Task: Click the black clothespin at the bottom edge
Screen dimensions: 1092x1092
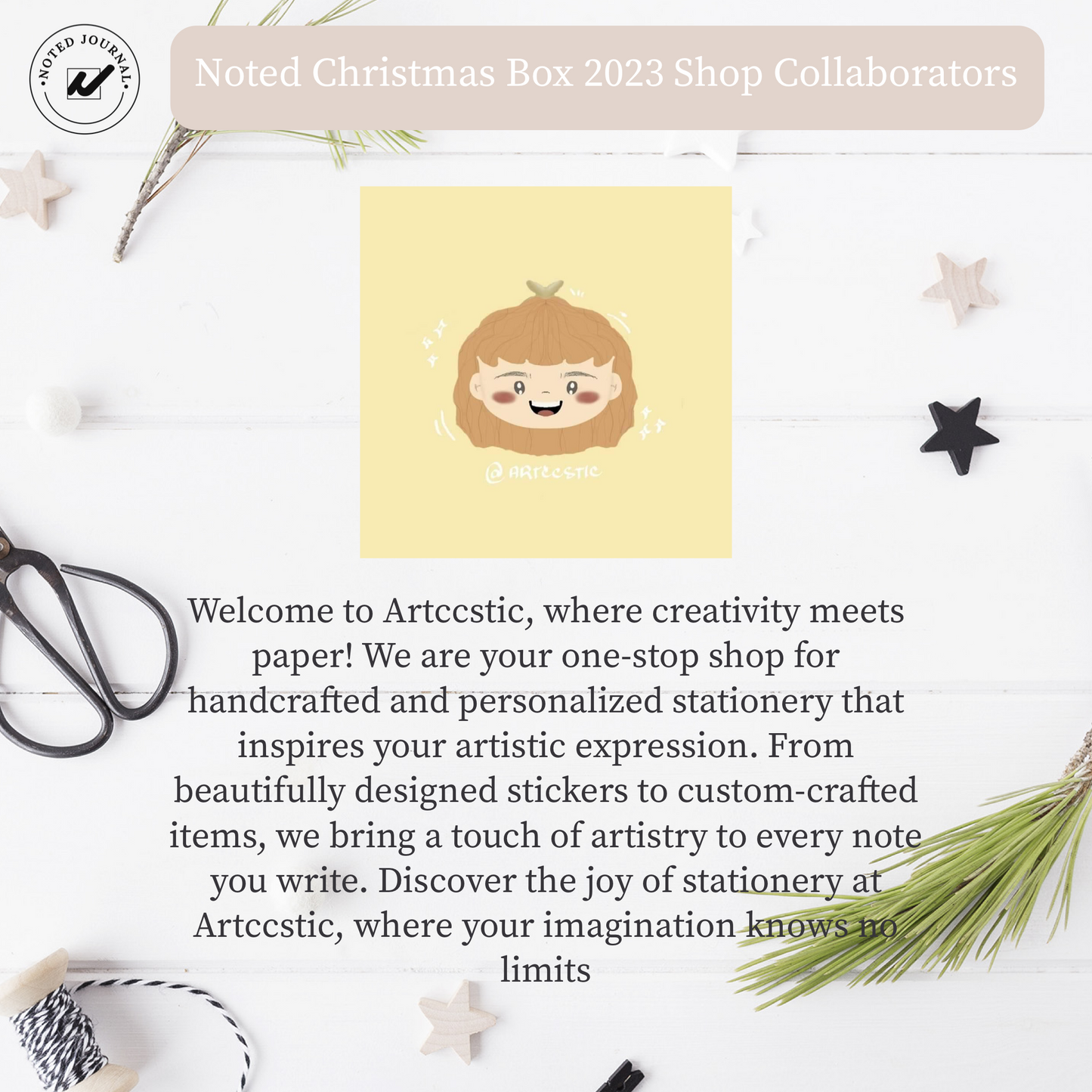Action: point(620,1076)
